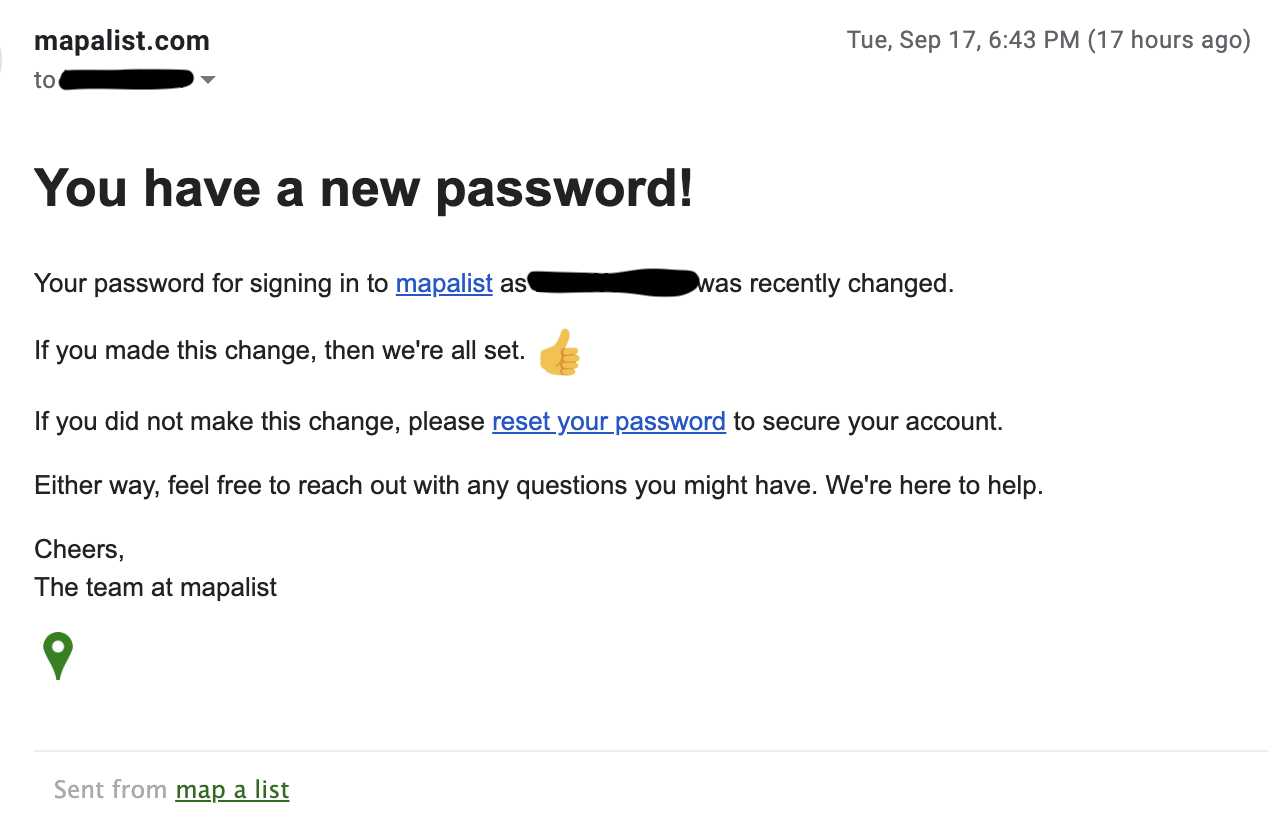Click the "Sent from" footer text
This screenshot has height=824, width=1268.
[110, 789]
